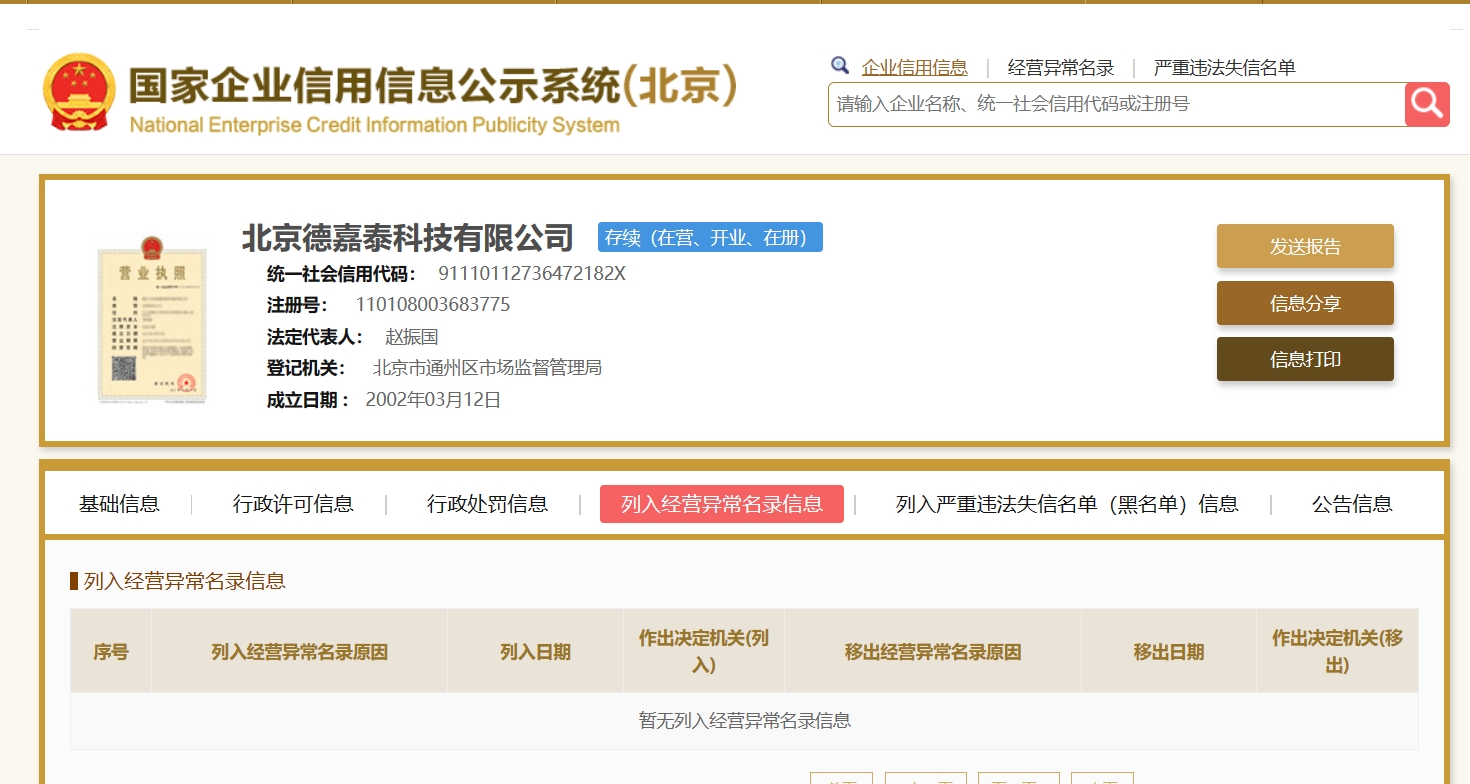Click the 信息分享 button

(1305, 303)
